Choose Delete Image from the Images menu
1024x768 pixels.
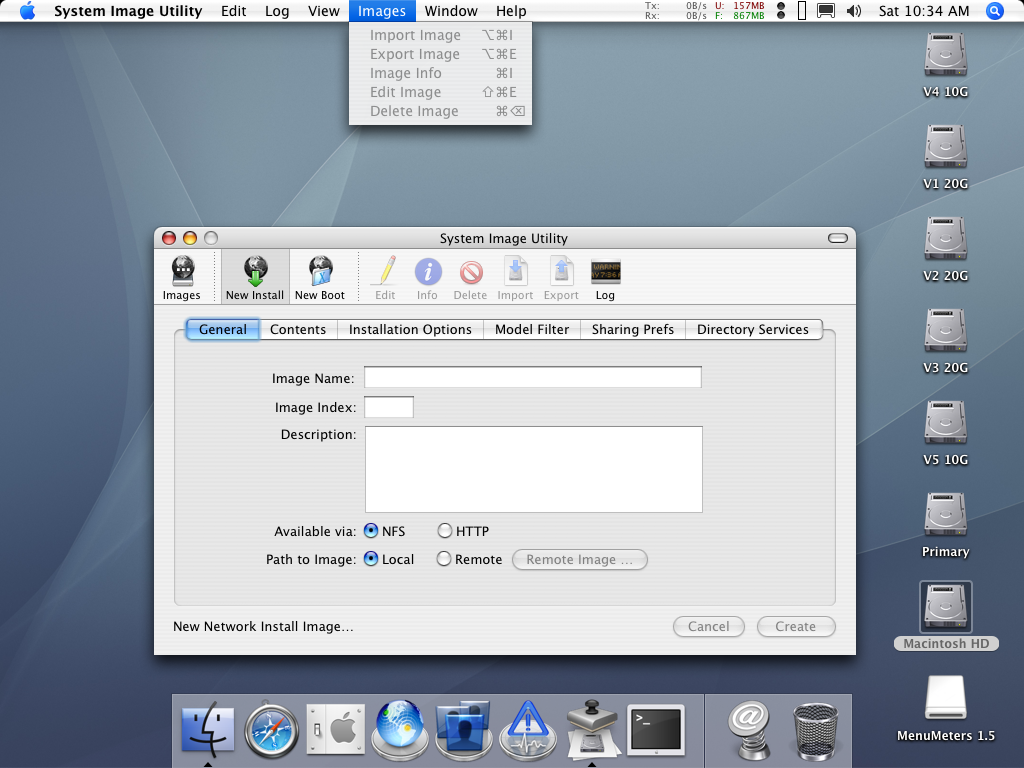pos(441,111)
